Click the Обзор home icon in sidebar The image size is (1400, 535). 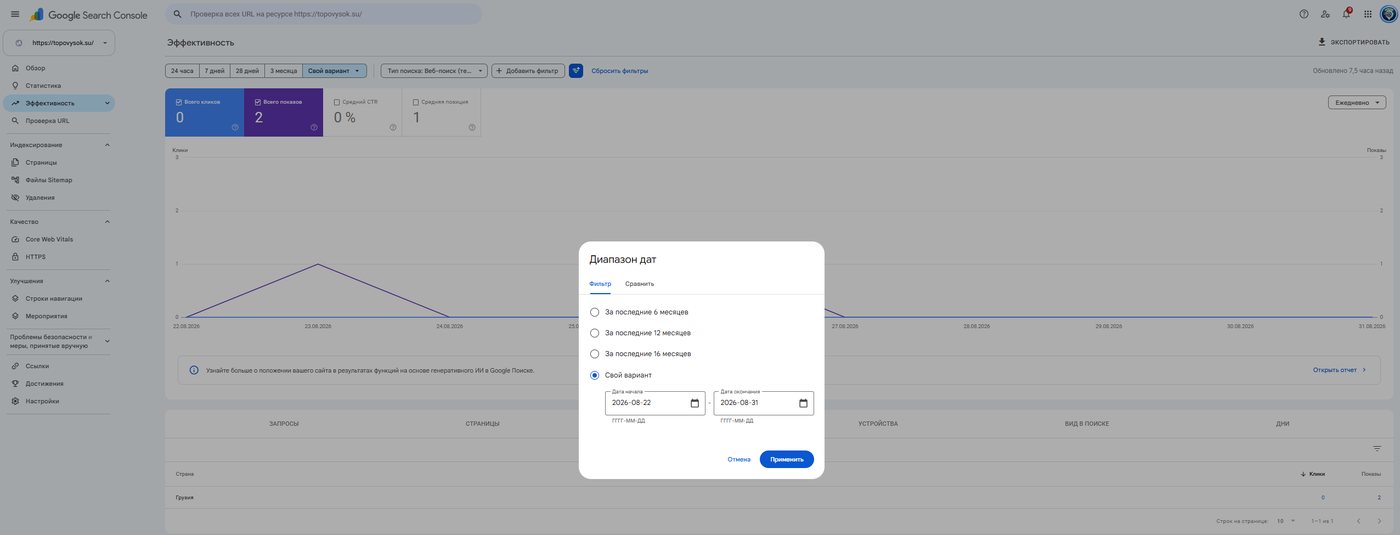click(x=16, y=68)
